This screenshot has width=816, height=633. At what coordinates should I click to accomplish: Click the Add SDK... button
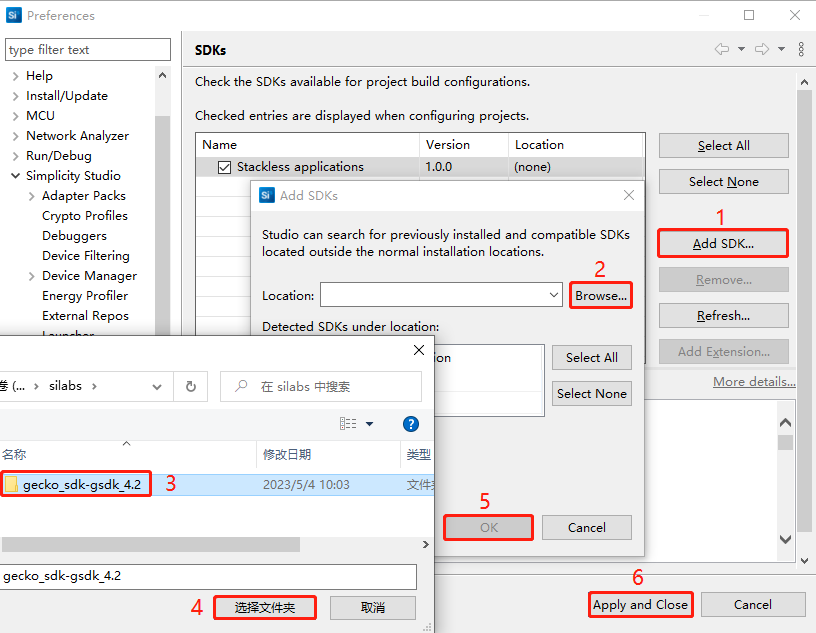[x=723, y=243]
